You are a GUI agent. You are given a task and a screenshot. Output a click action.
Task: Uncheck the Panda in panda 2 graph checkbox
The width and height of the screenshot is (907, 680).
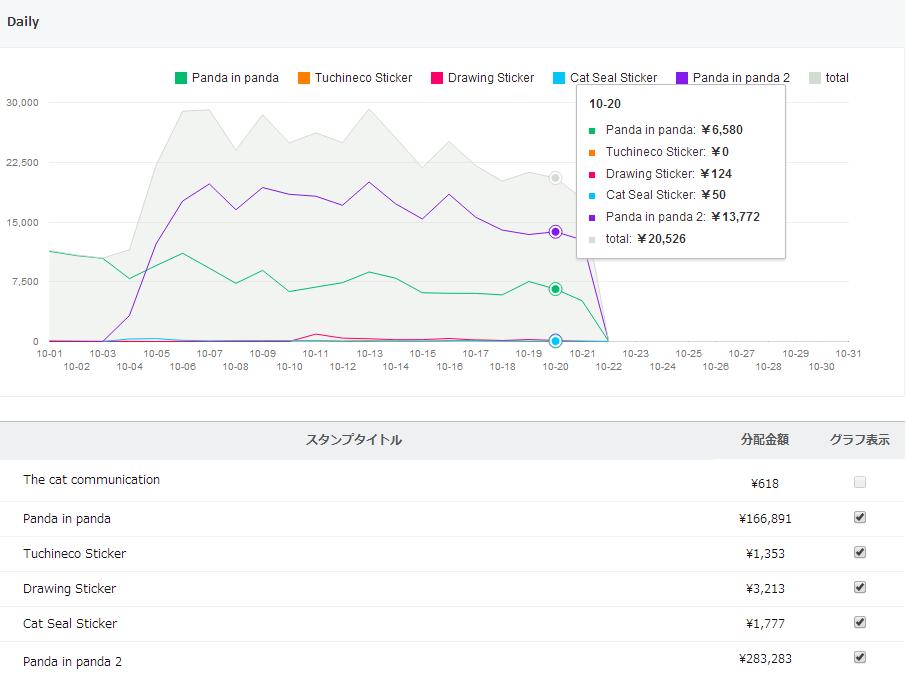point(860,657)
